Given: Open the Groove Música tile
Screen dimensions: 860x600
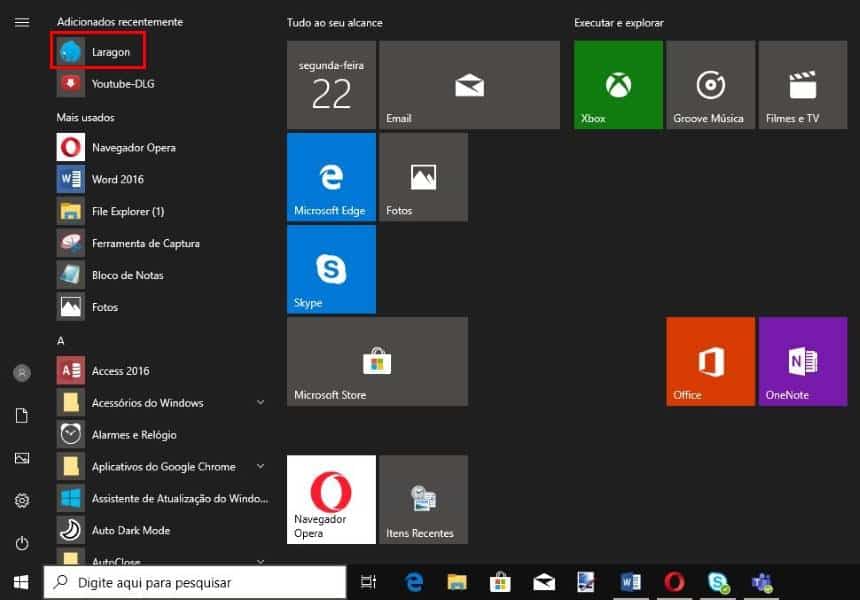Looking at the screenshot, I should (x=710, y=85).
